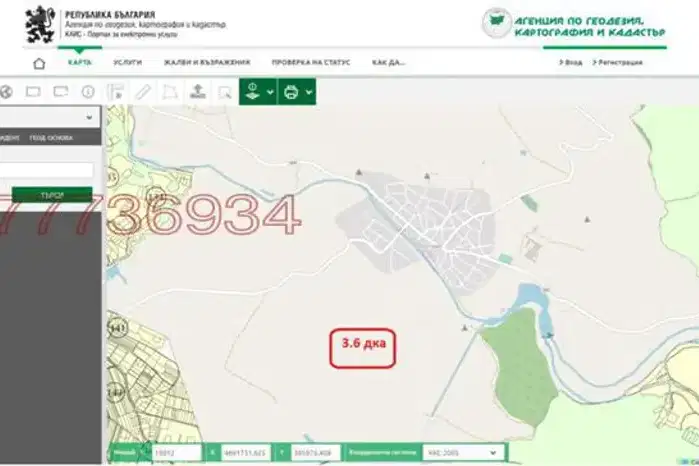The height and width of the screenshot is (466, 699).
Task: Open ПРОВЕРКА НА СТАТУС menu item
Action: pos(311,62)
